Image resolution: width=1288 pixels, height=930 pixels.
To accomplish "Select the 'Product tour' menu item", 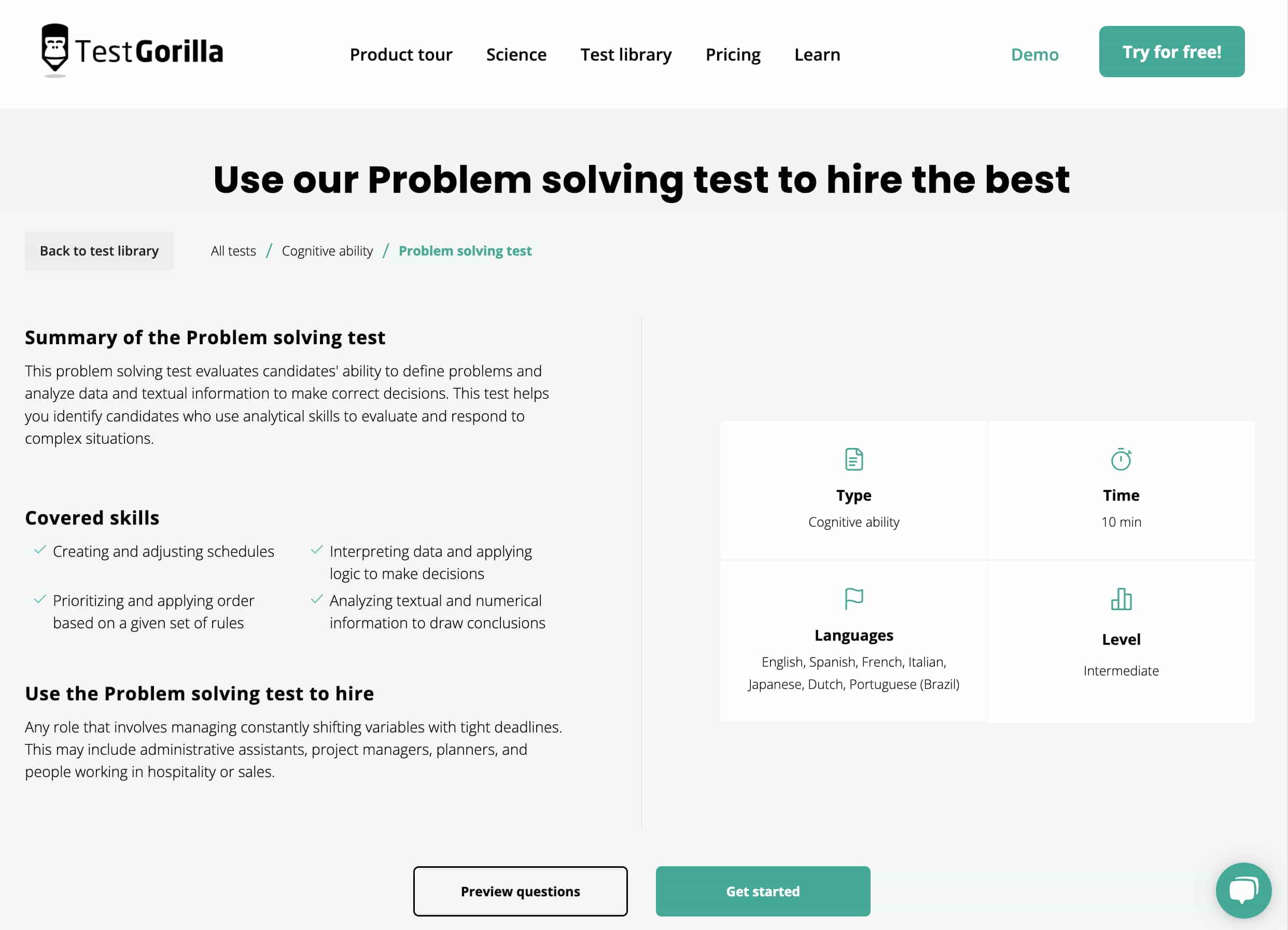I will coord(401,53).
